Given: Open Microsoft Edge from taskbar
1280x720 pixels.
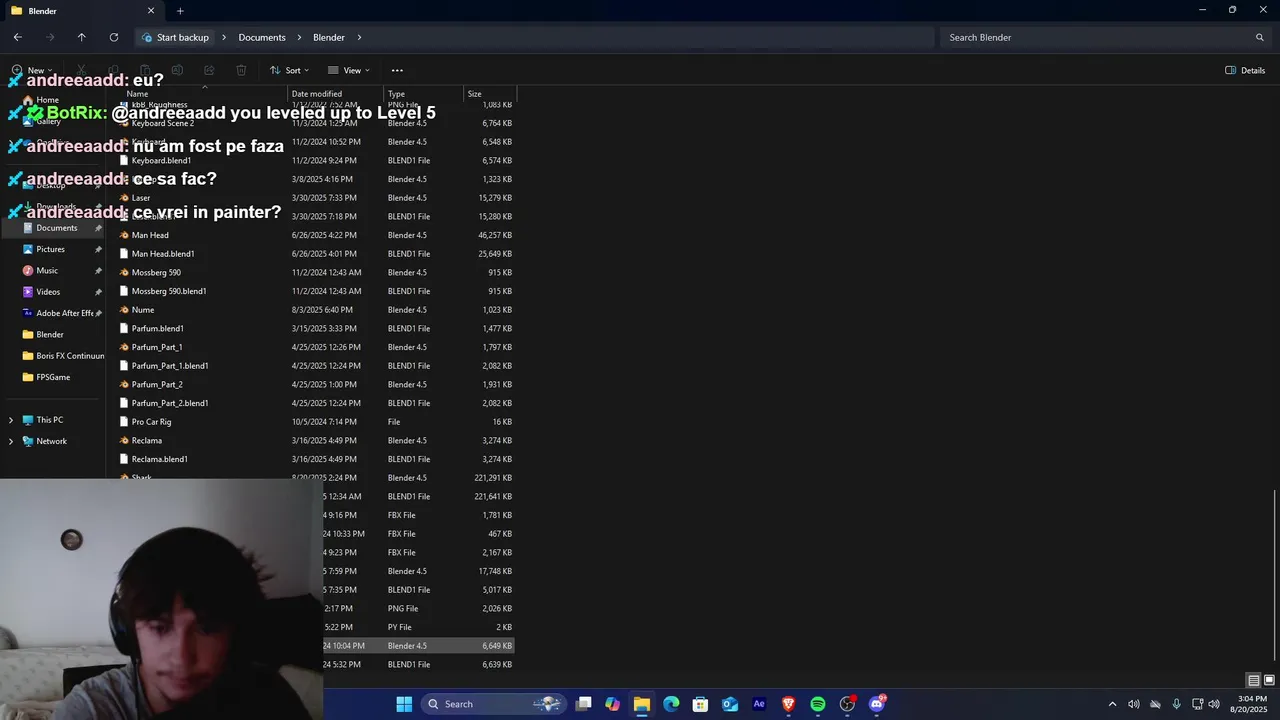Looking at the screenshot, I should pos(671,704).
